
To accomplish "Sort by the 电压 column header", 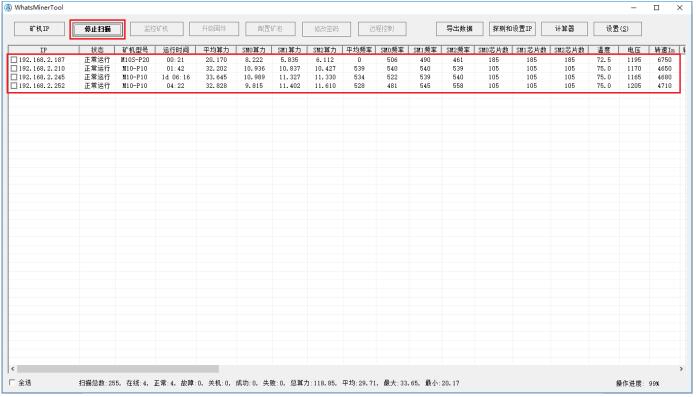I will tap(634, 50).
